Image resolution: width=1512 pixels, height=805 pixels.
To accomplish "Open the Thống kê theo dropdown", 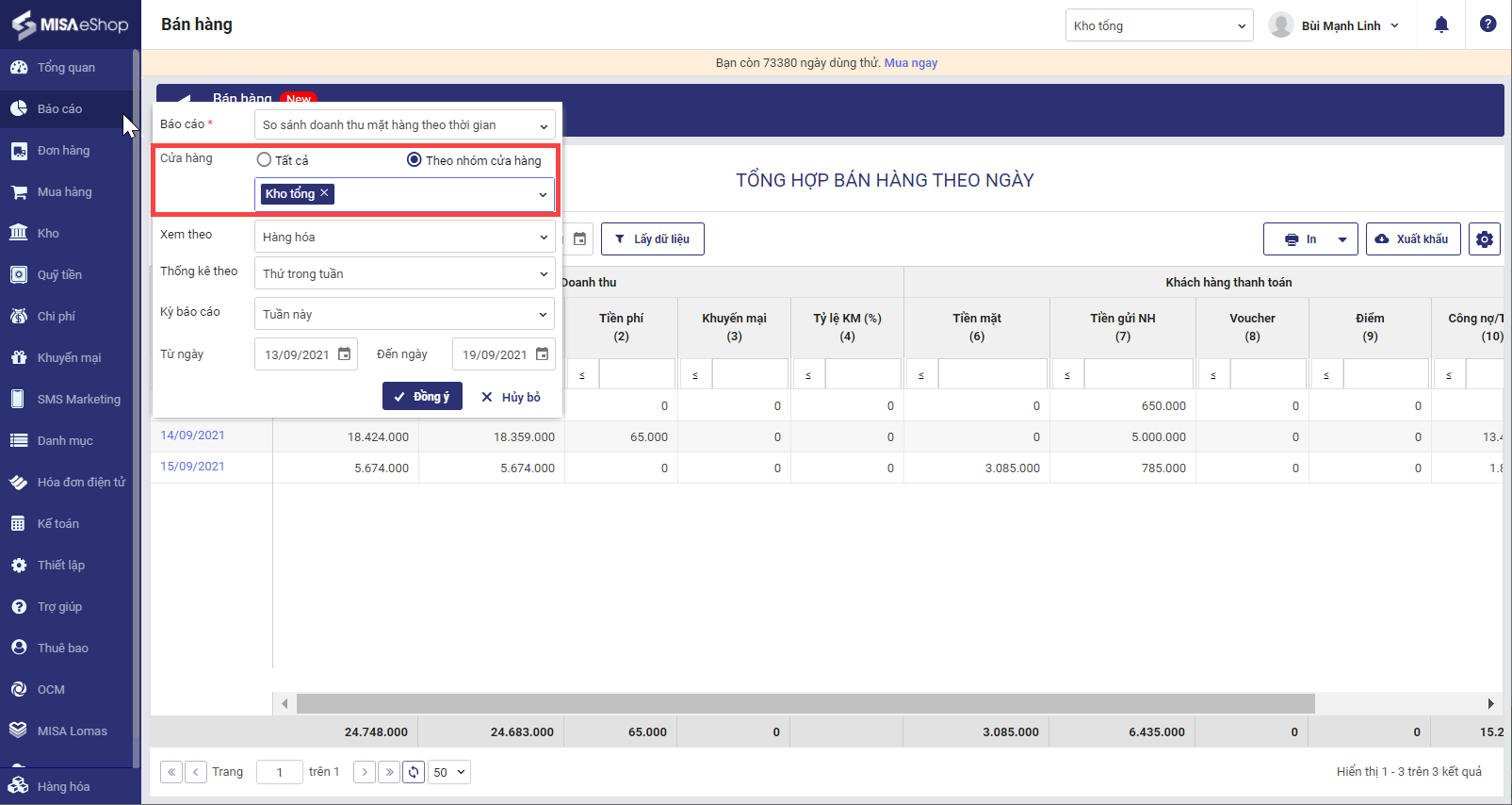I will tap(404, 274).
